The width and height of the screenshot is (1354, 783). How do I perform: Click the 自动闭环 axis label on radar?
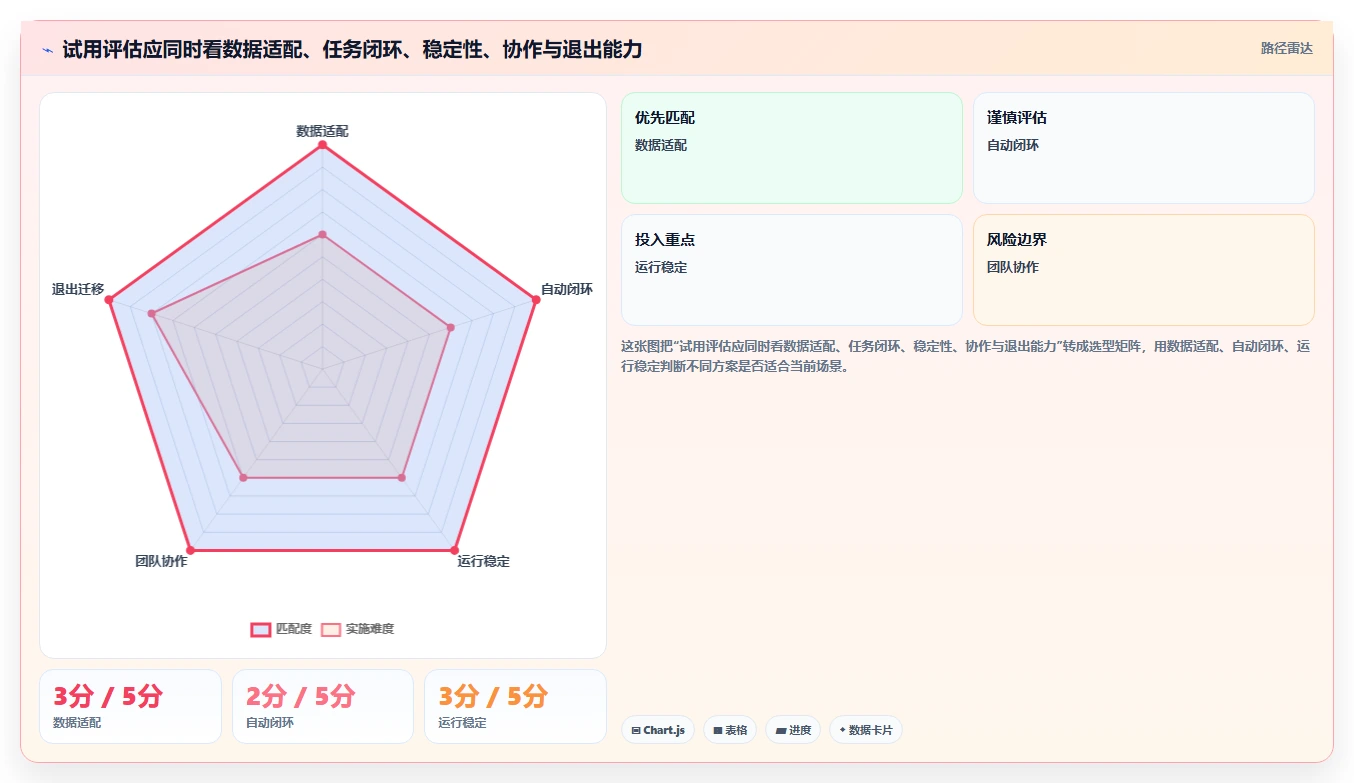pos(567,289)
